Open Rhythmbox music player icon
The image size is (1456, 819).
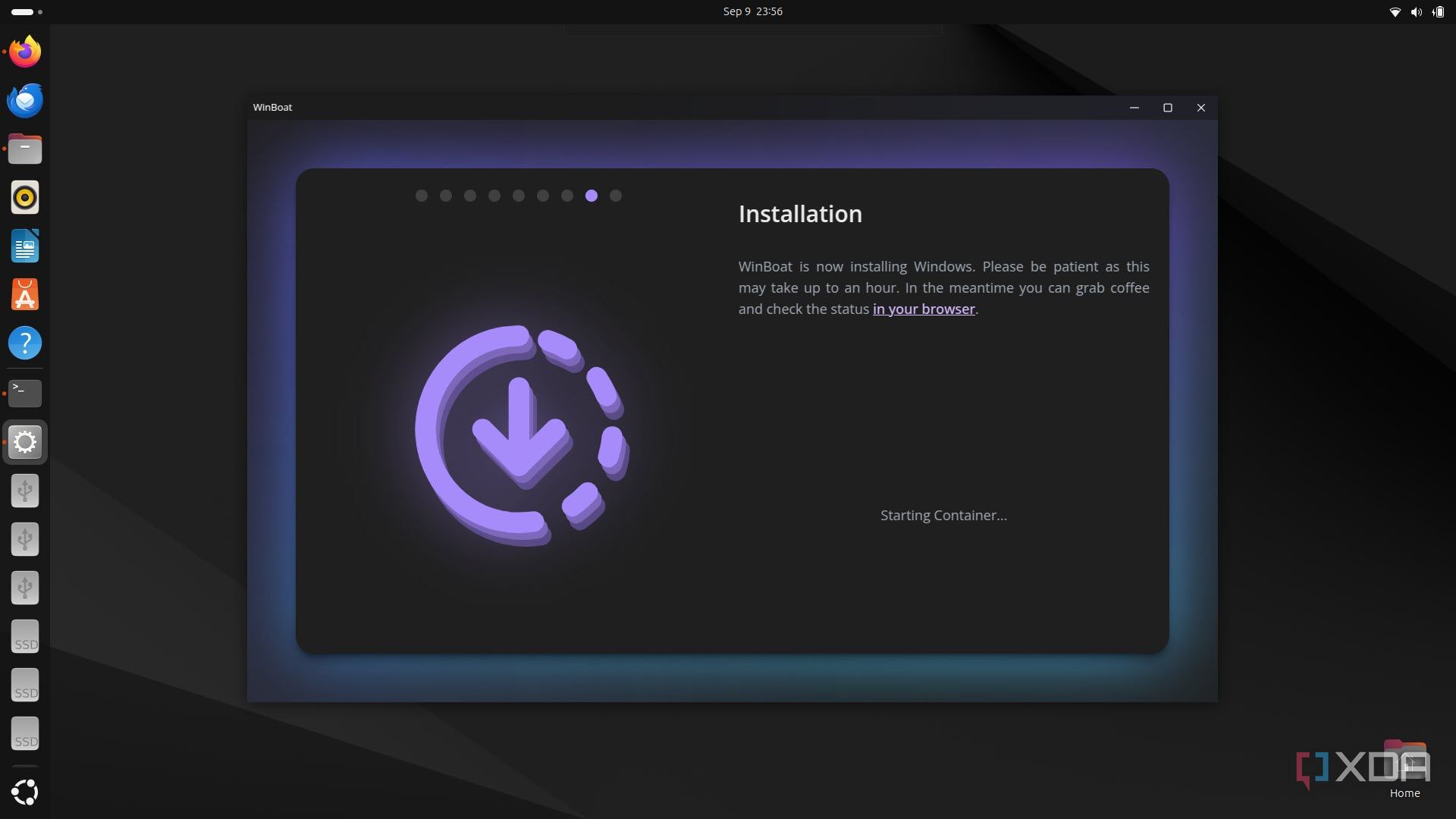[x=25, y=198]
